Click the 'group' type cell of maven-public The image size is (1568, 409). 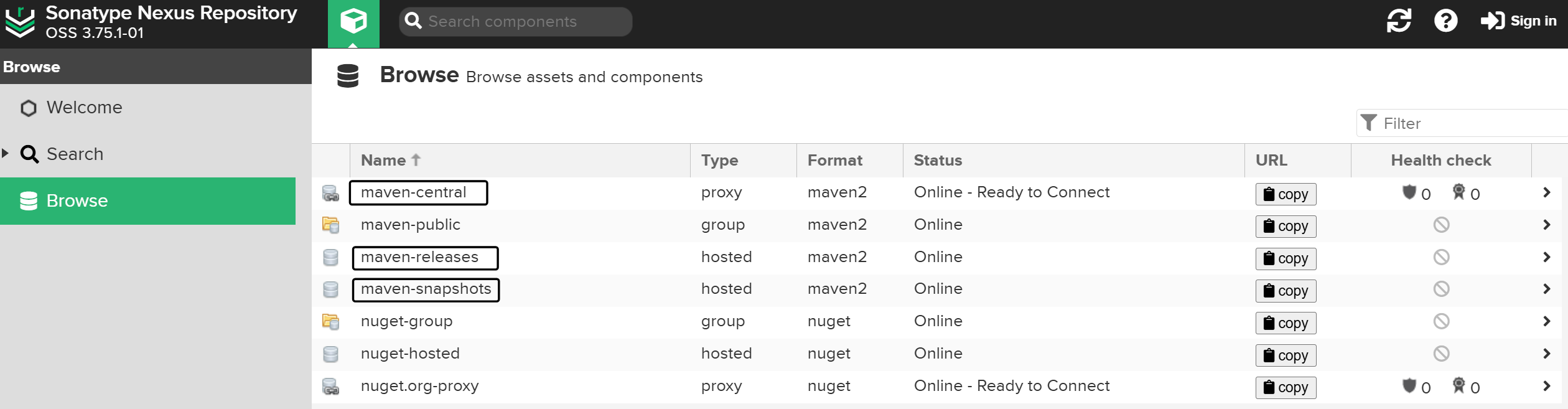click(x=723, y=225)
